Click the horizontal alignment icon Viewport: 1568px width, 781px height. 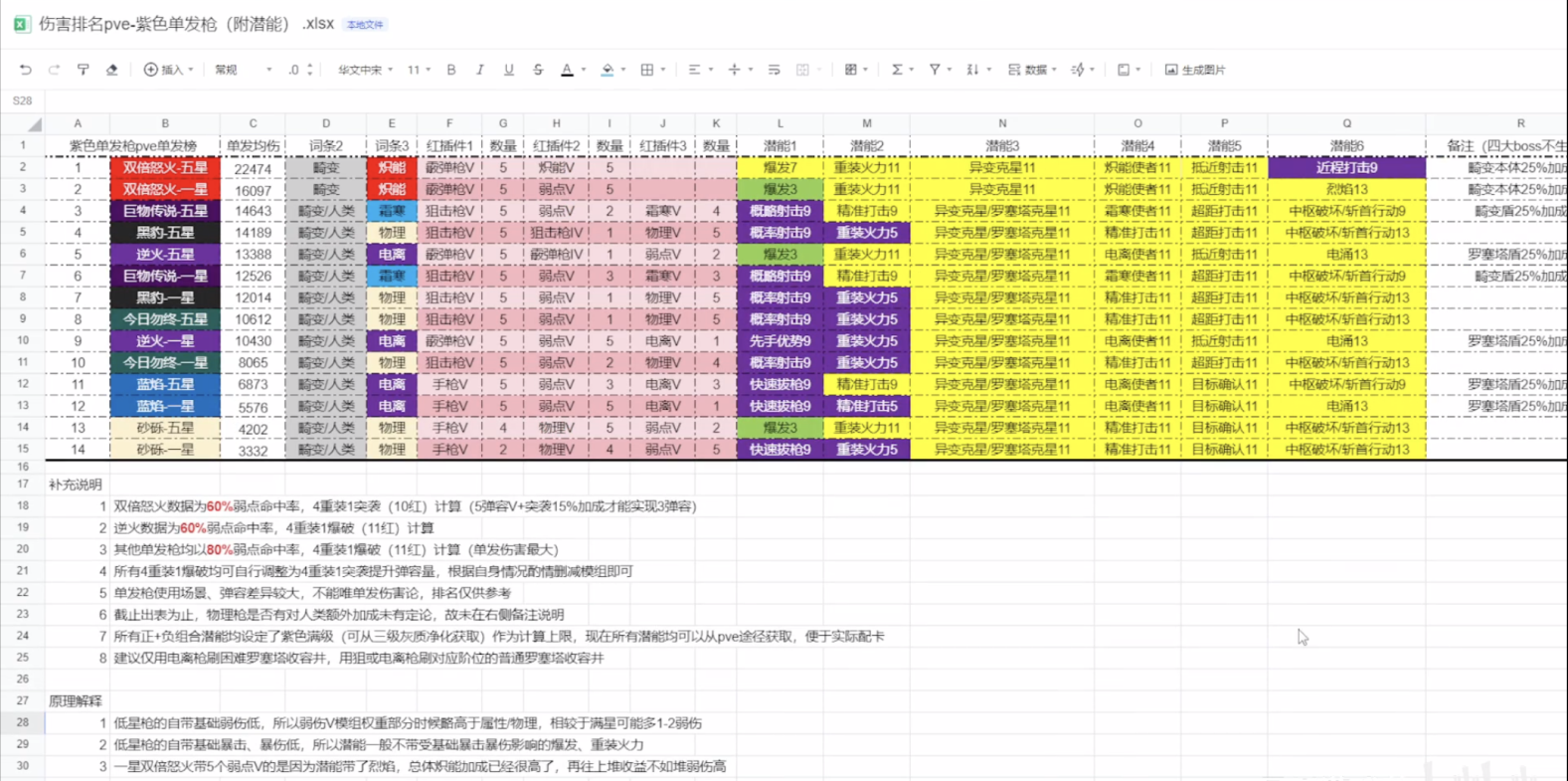(x=694, y=70)
